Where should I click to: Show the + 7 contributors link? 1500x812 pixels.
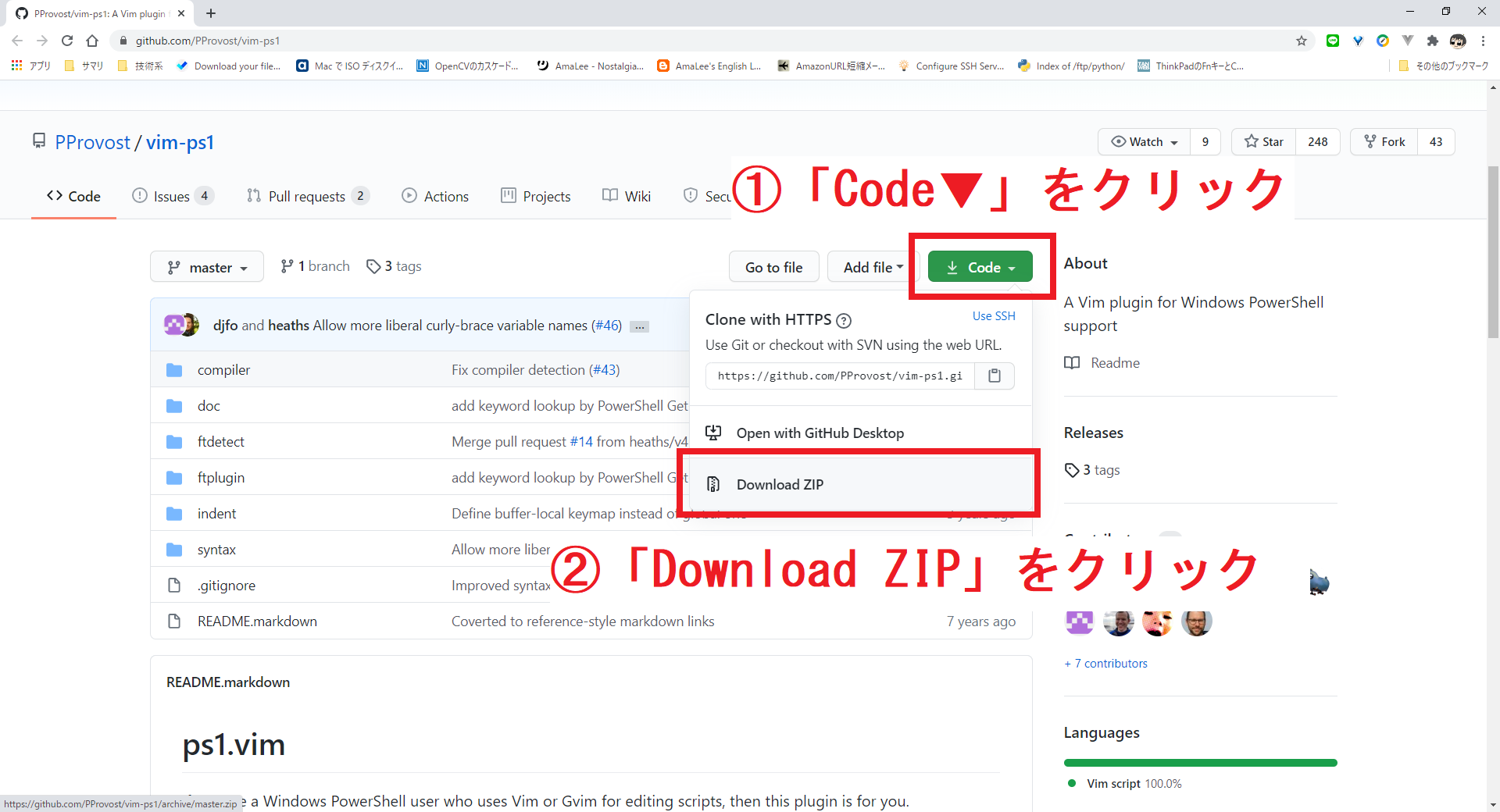[x=1105, y=664]
